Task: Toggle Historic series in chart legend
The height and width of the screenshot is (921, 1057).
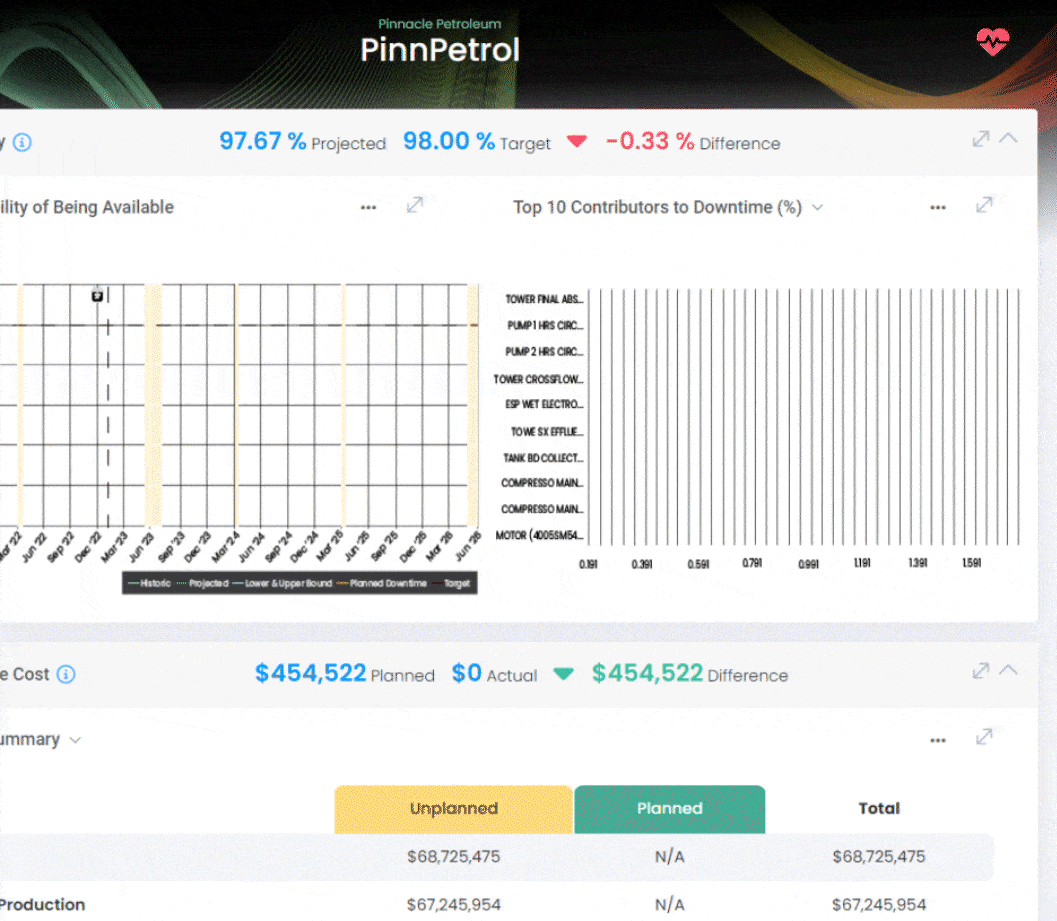Action: tap(150, 583)
